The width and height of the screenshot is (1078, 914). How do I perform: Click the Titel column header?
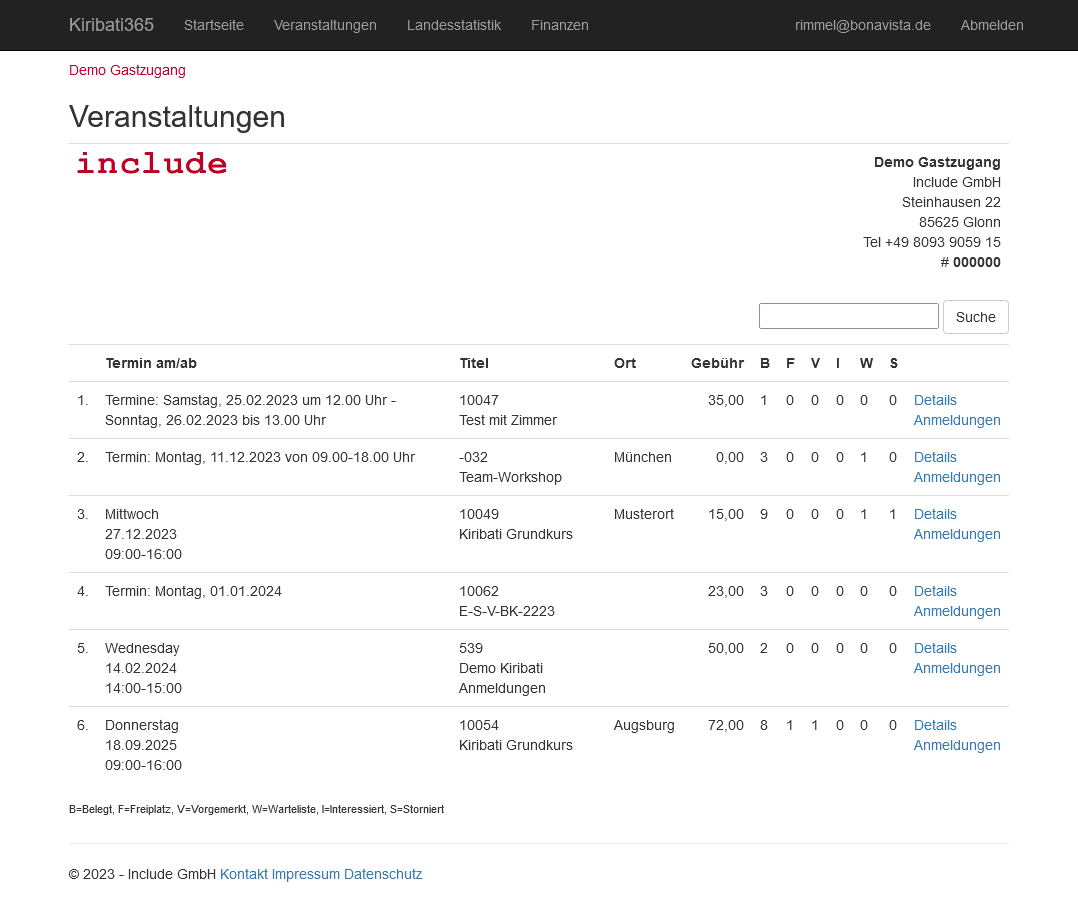click(474, 363)
